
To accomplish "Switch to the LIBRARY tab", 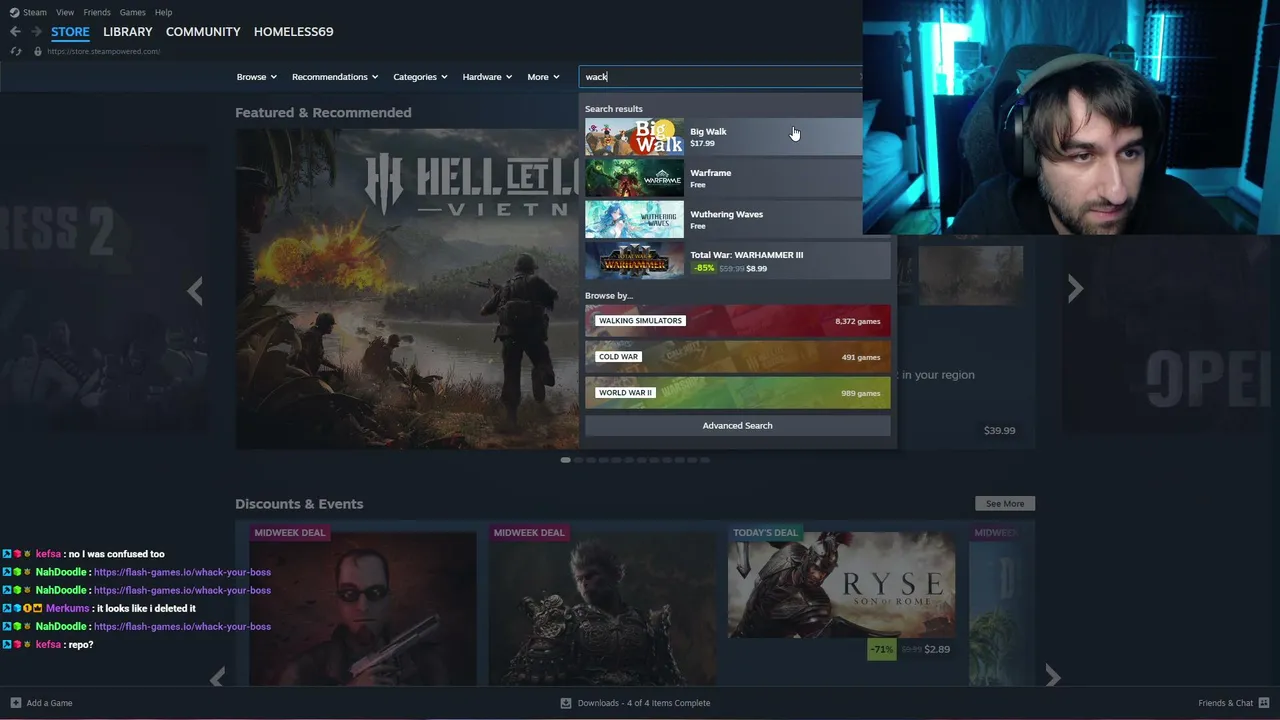I will [x=128, y=32].
